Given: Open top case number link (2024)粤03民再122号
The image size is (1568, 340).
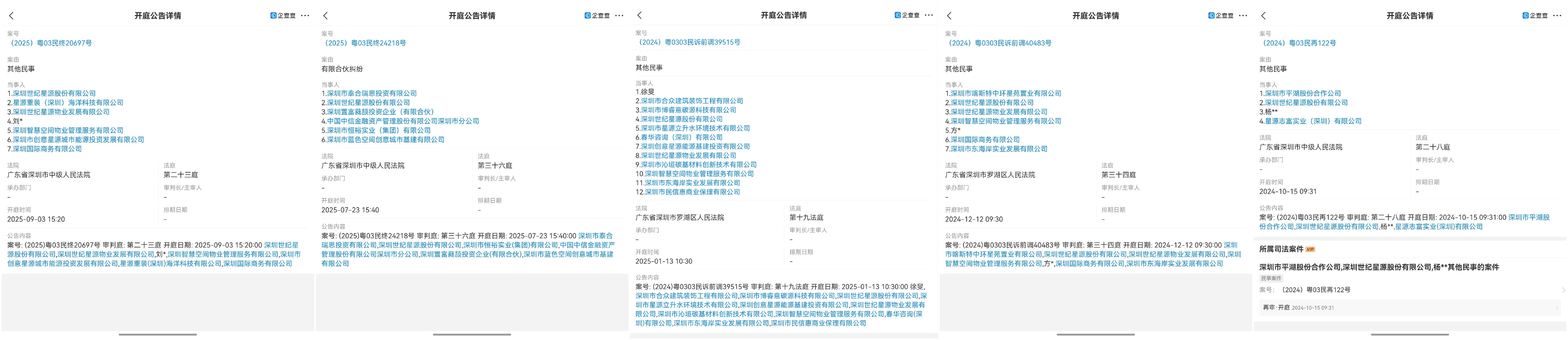Looking at the screenshot, I should (1298, 43).
